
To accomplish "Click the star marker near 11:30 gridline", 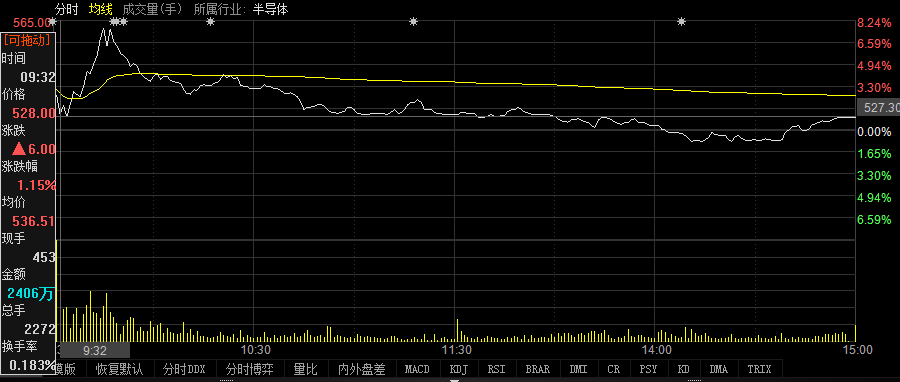I will (x=413, y=22).
